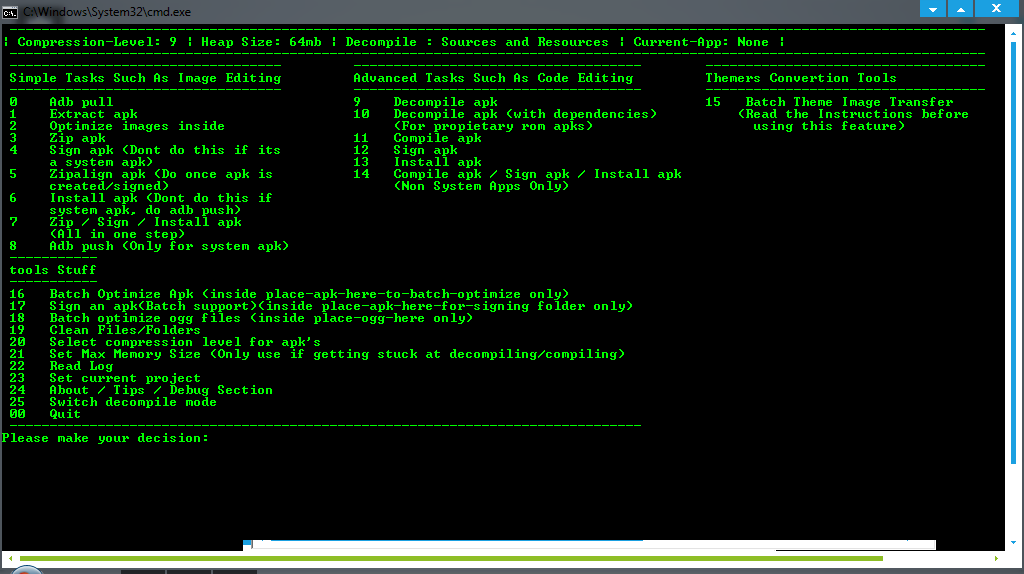Click the 'Quit' option text
The width and height of the screenshot is (1024, 574).
click(x=65, y=414)
